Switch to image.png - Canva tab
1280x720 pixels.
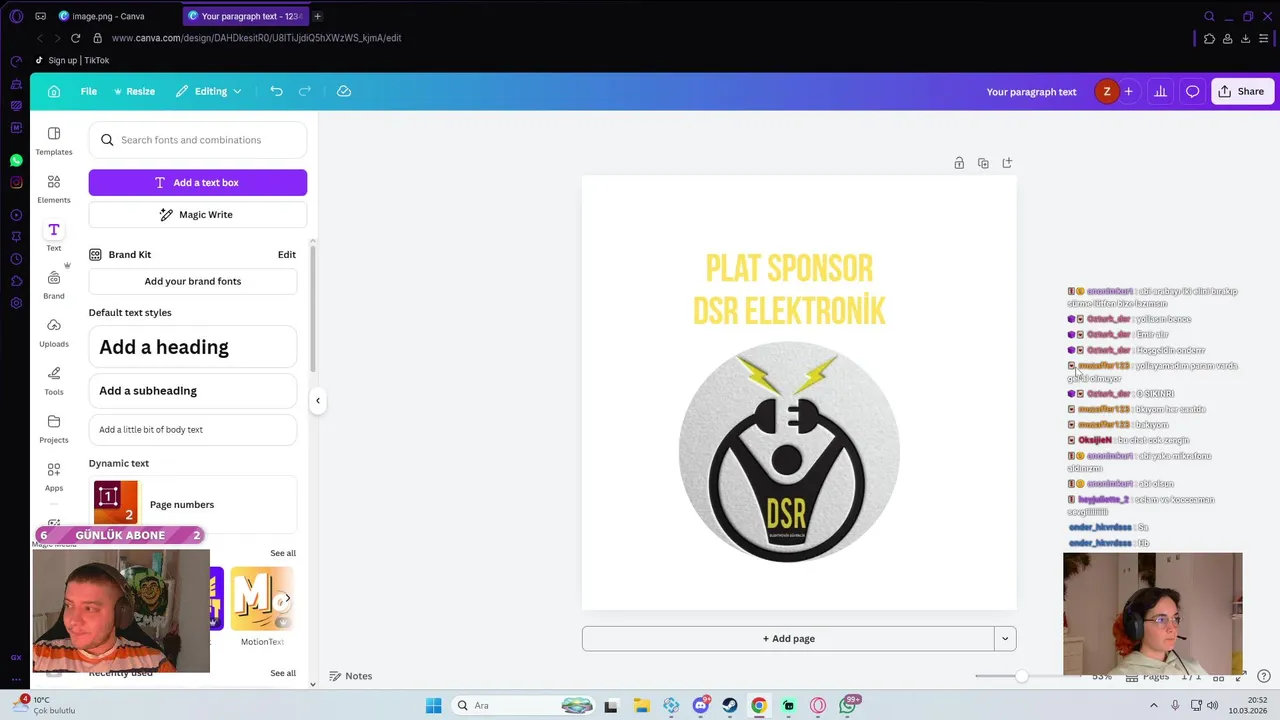pyautogui.click(x=108, y=16)
